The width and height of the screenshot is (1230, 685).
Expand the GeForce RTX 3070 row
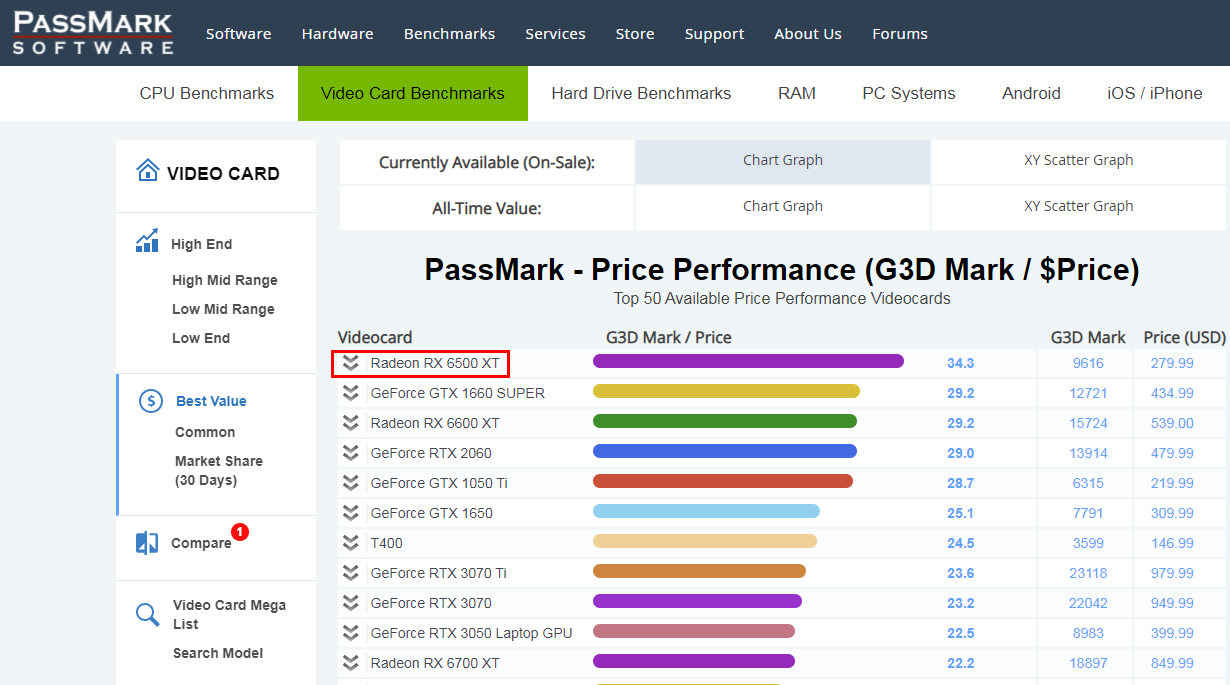(x=350, y=603)
